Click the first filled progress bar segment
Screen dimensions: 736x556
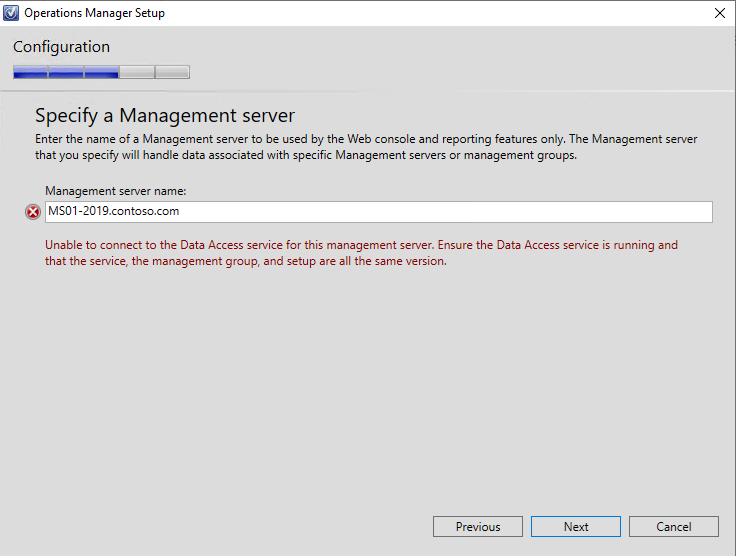click(31, 72)
